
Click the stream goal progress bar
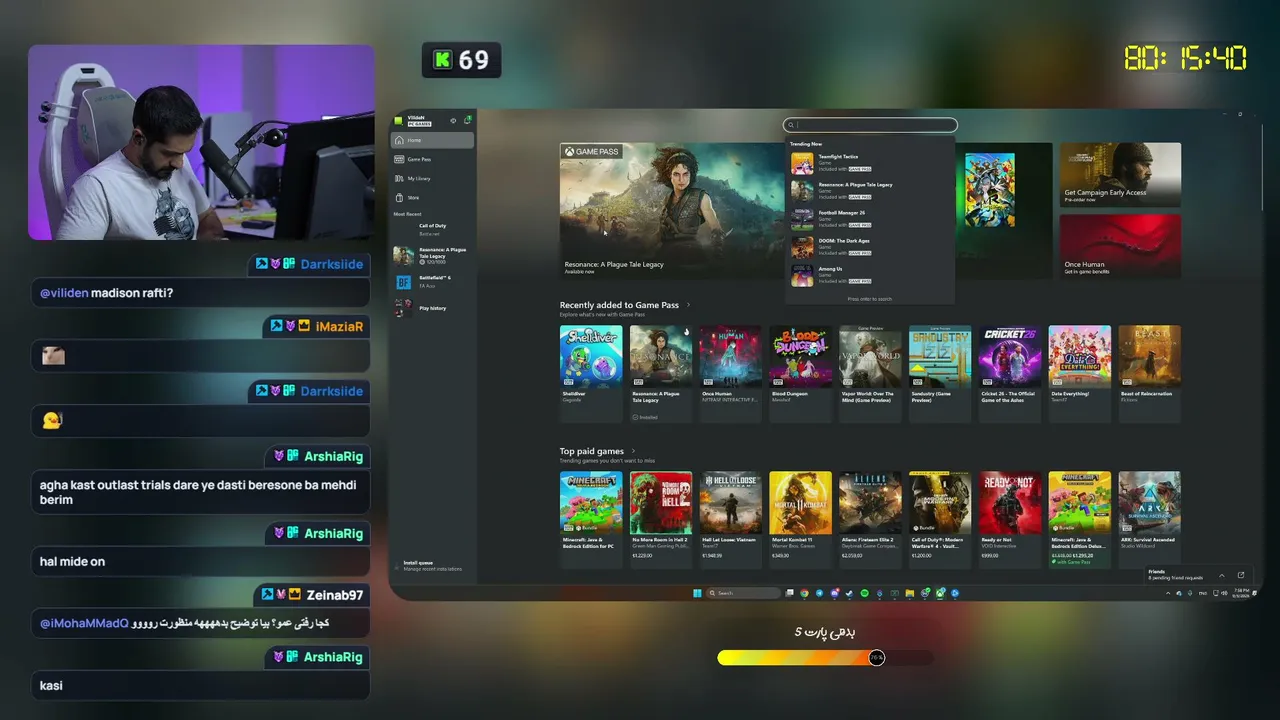[825, 657]
